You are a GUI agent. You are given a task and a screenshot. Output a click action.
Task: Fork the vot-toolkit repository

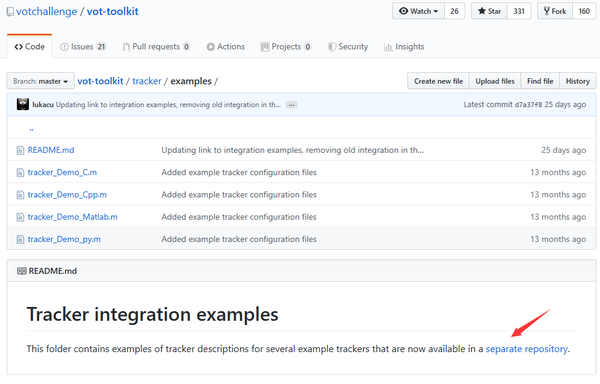click(x=555, y=11)
